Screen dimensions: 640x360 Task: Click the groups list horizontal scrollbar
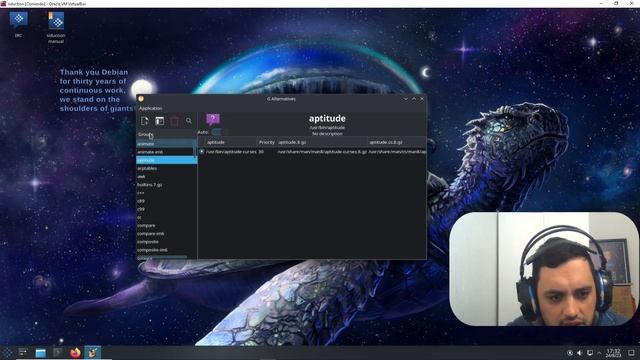pyautogui.click(x=162, y=257)
